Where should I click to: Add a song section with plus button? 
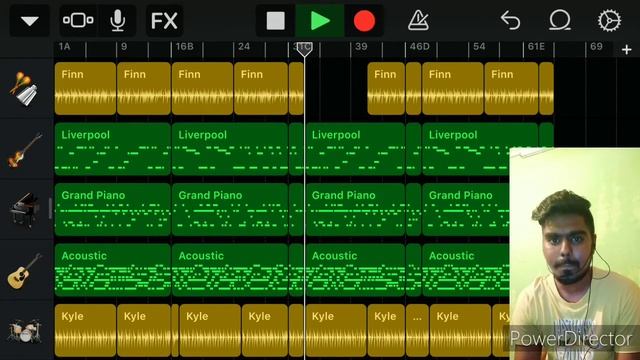tap(627, 50)
